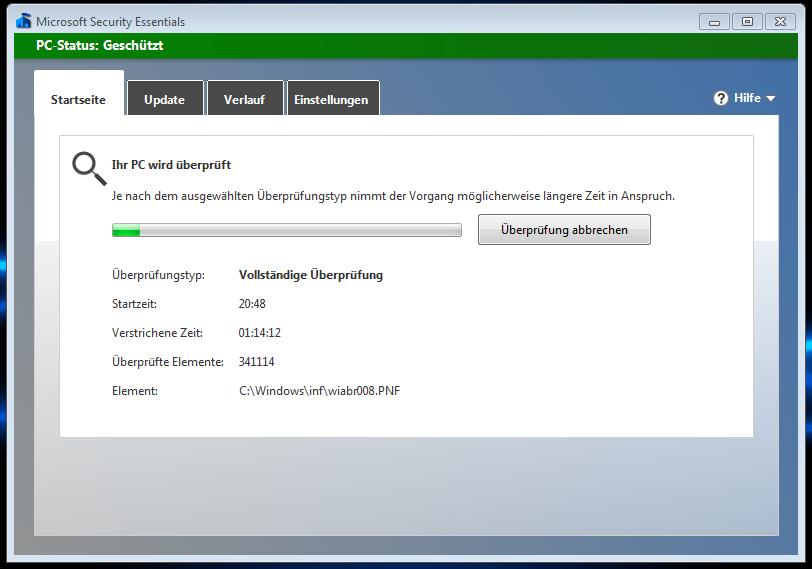Open the Verlauf tab
The width and height of the screenshot is (812, 569).
coord(244,99)
